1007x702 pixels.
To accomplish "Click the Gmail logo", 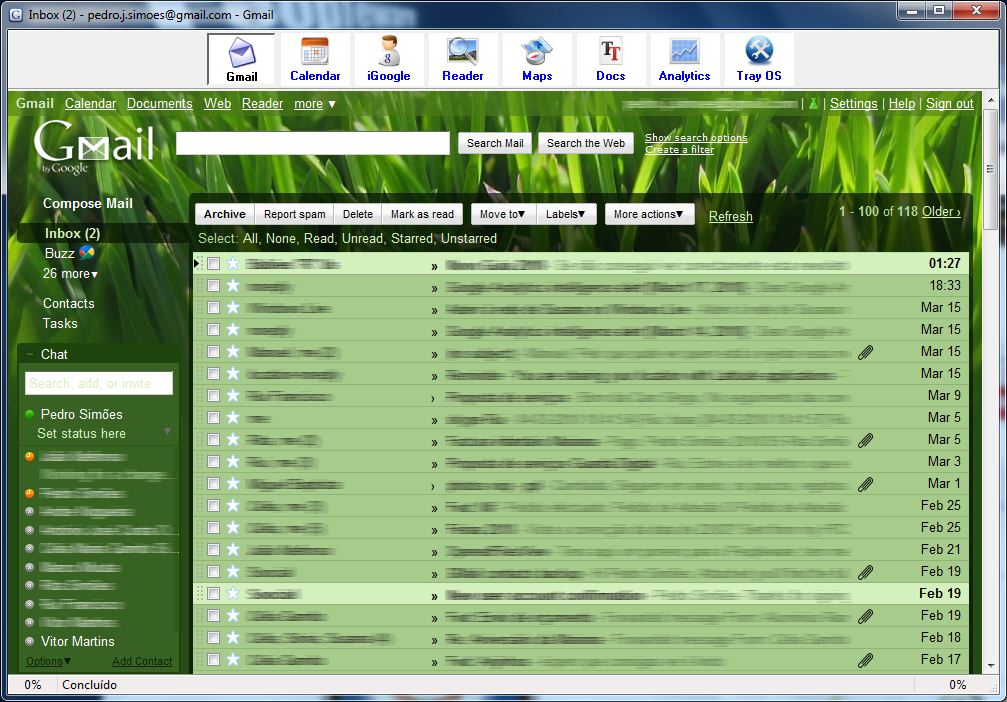I will [x=94, y=148].
